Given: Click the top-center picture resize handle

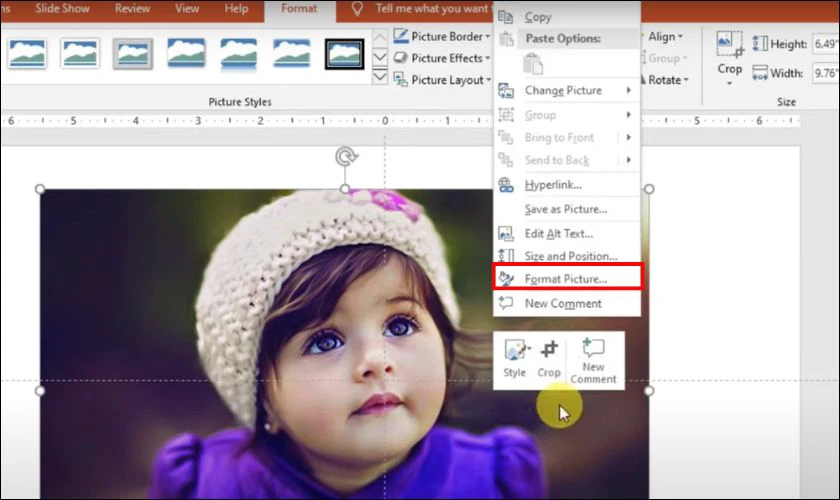Looking at the screenshot, I should (x=345, y=189).
